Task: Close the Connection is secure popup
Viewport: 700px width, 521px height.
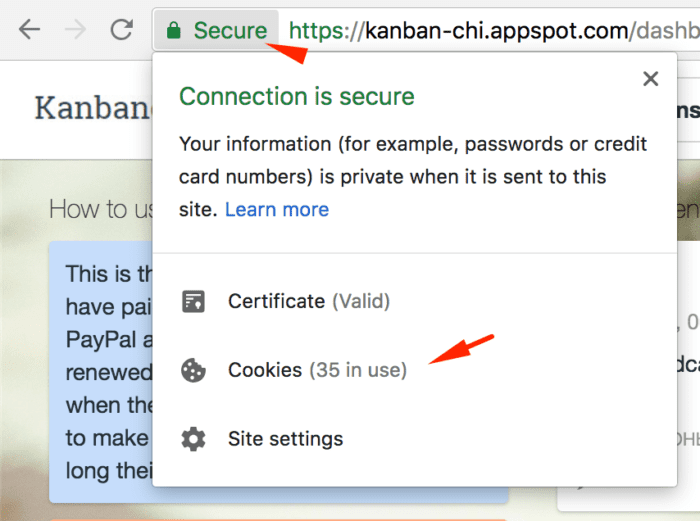Action: 650,79
